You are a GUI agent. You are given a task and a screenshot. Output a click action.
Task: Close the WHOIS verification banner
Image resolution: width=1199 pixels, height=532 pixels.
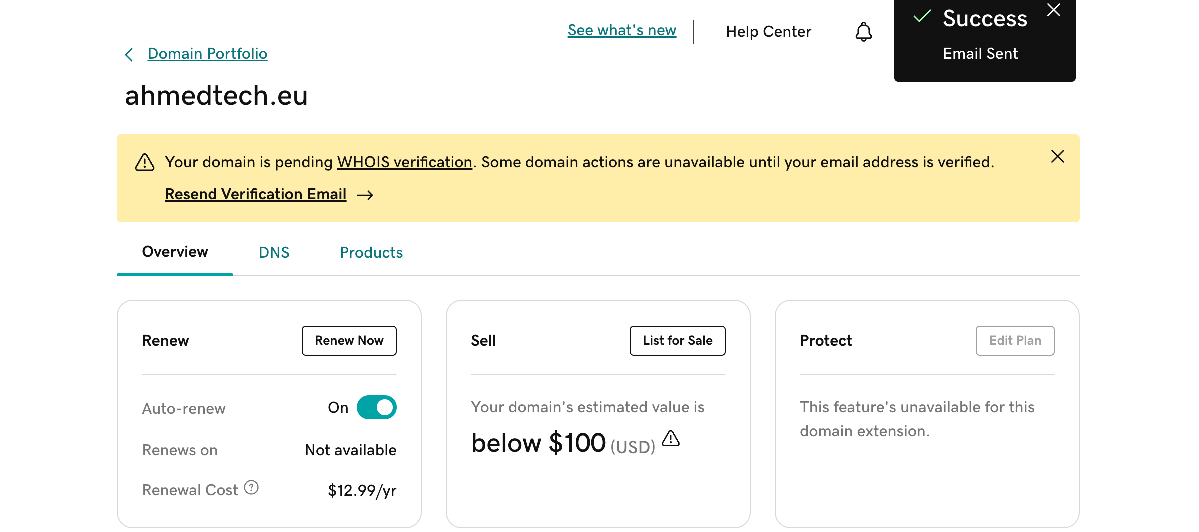[1057, 157]
